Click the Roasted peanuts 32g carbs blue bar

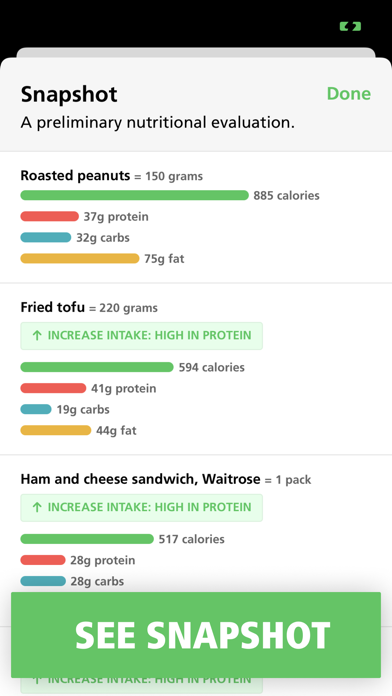[46, 237]
